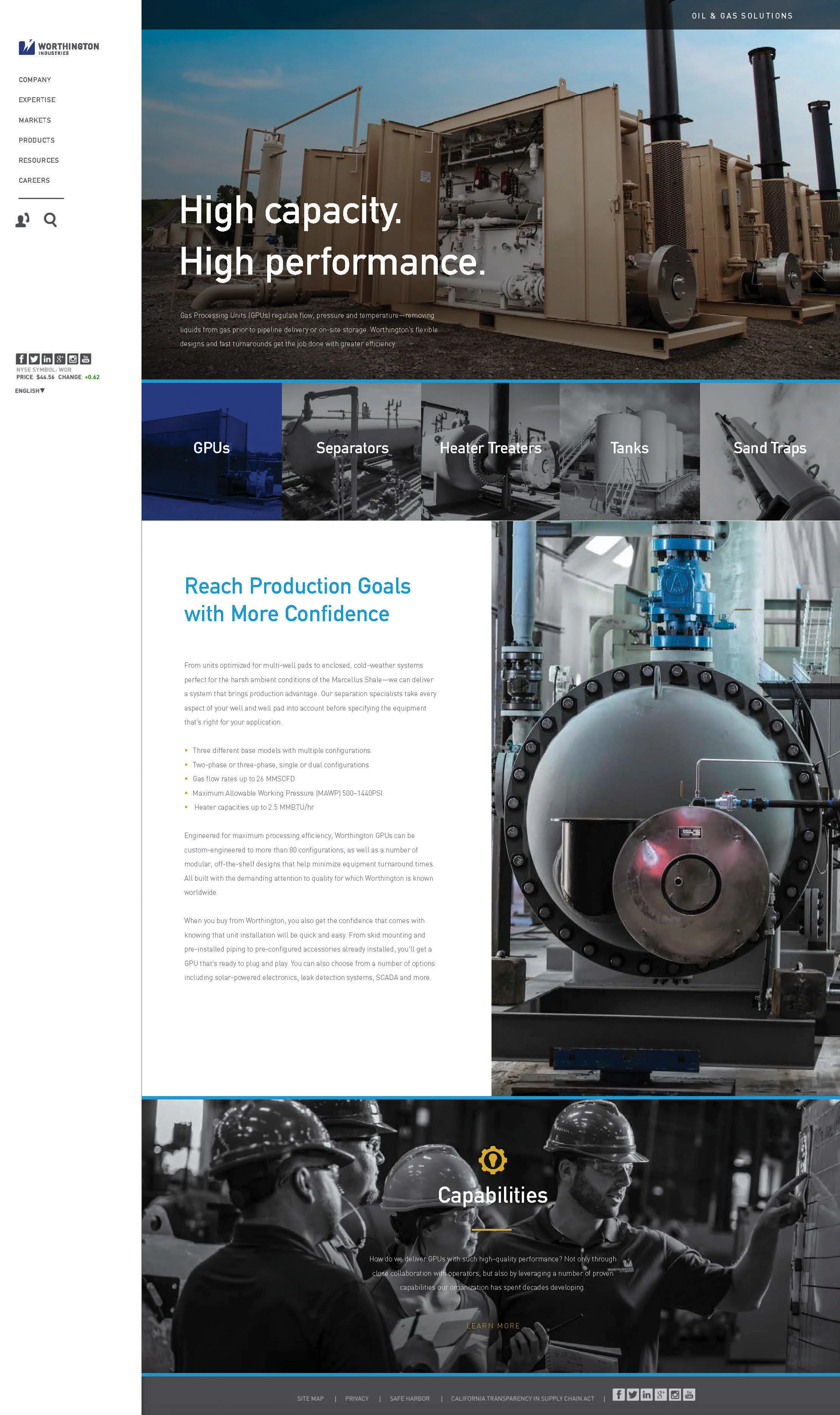Screen dimensions: 840x1415
Task: Click the Oil & Gas Solutions header label
Action: pos(742,16)
